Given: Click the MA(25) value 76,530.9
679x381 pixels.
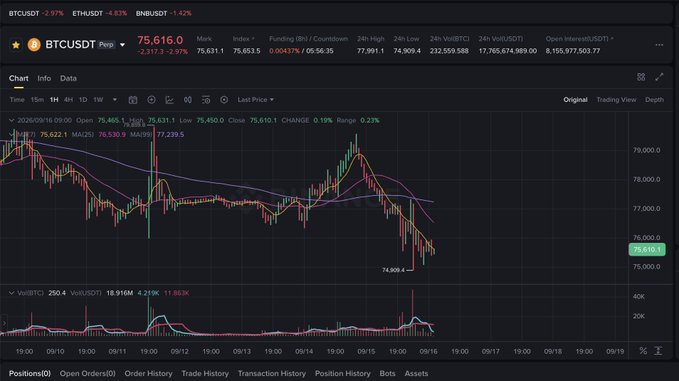Looking at the screenshot, I should 112,135.
